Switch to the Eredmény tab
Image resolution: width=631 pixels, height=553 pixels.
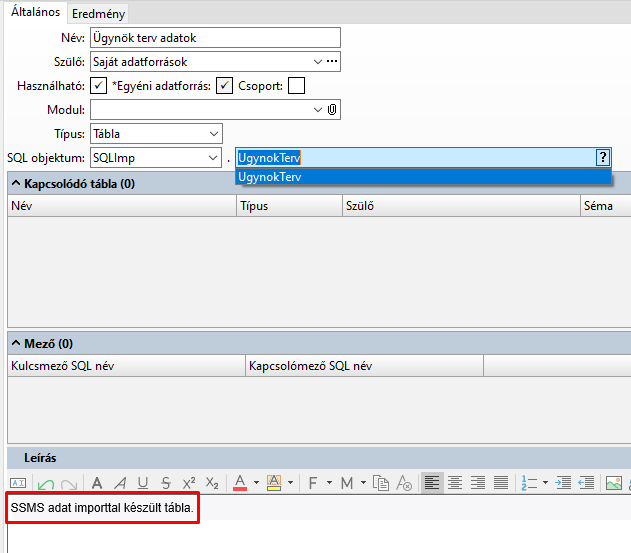99,14
